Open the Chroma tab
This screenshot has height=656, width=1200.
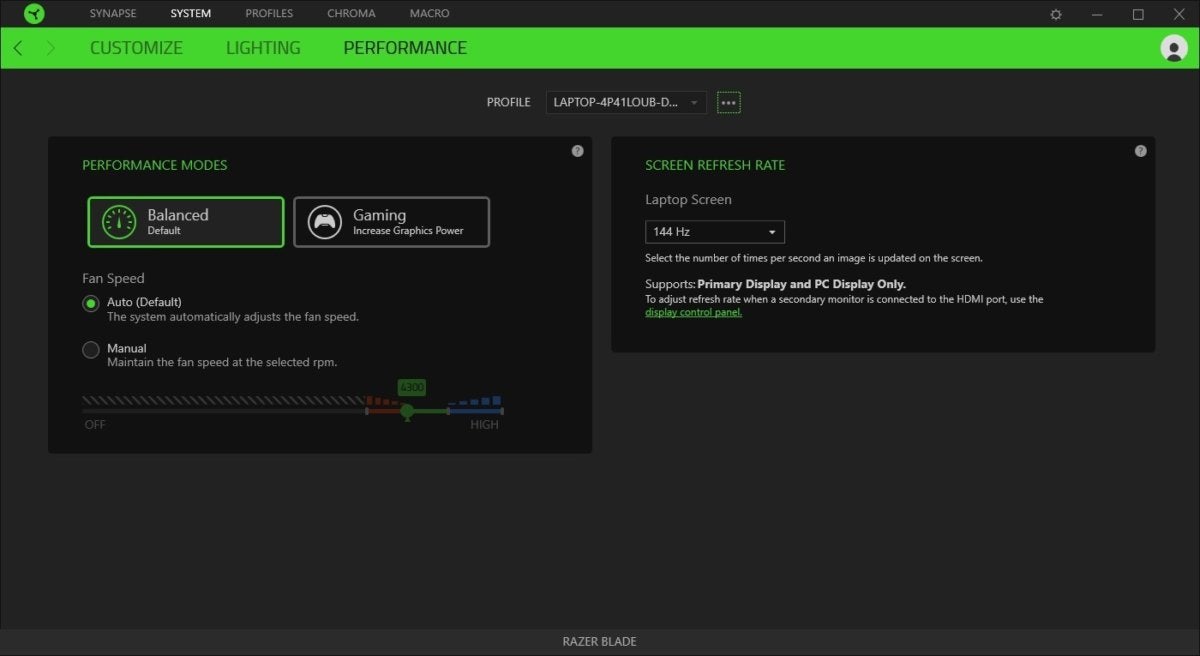(351, 14)
